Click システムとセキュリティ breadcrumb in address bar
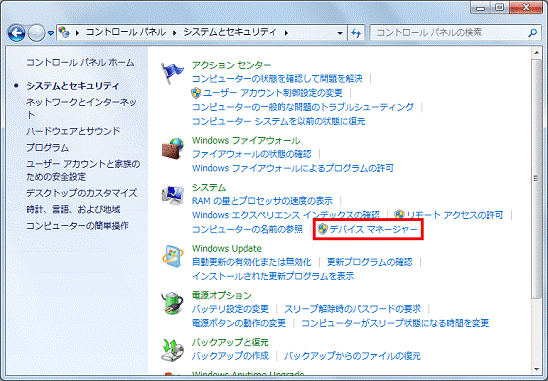This screenshot has width=548, height=381. [230, 33]
